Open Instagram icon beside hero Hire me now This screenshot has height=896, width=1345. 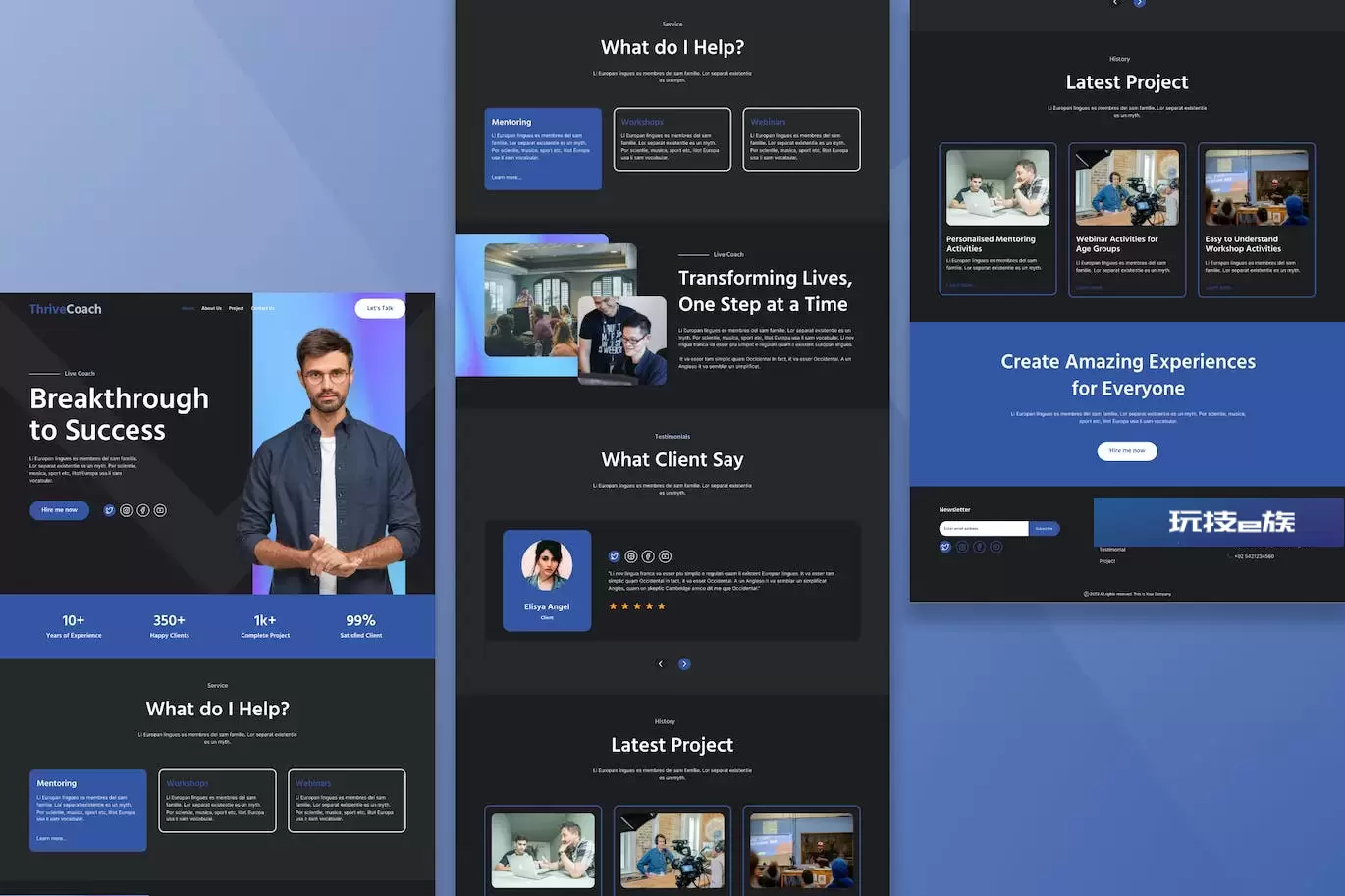coord(126,510)
